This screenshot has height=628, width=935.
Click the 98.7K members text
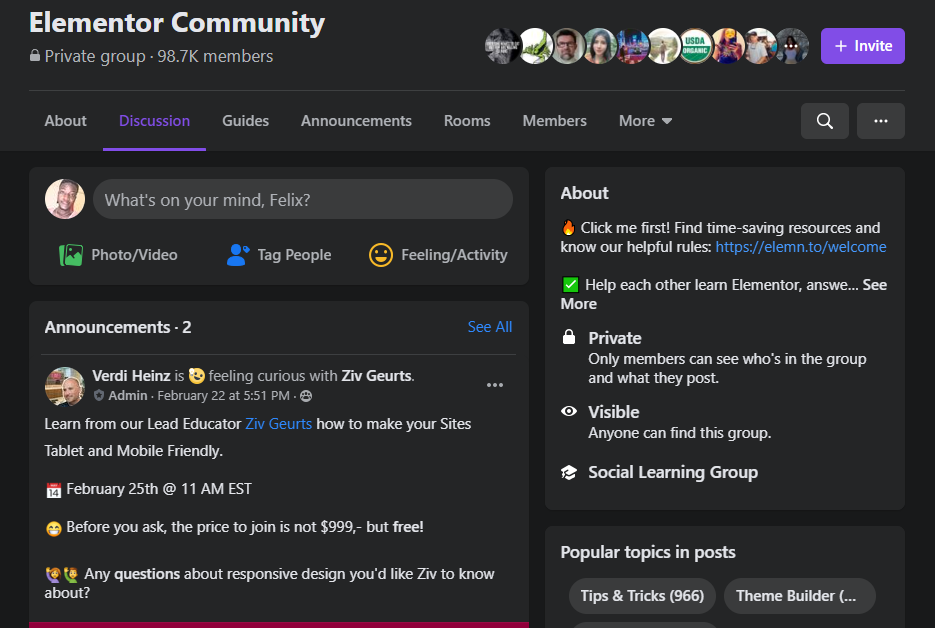click(215, 56)
